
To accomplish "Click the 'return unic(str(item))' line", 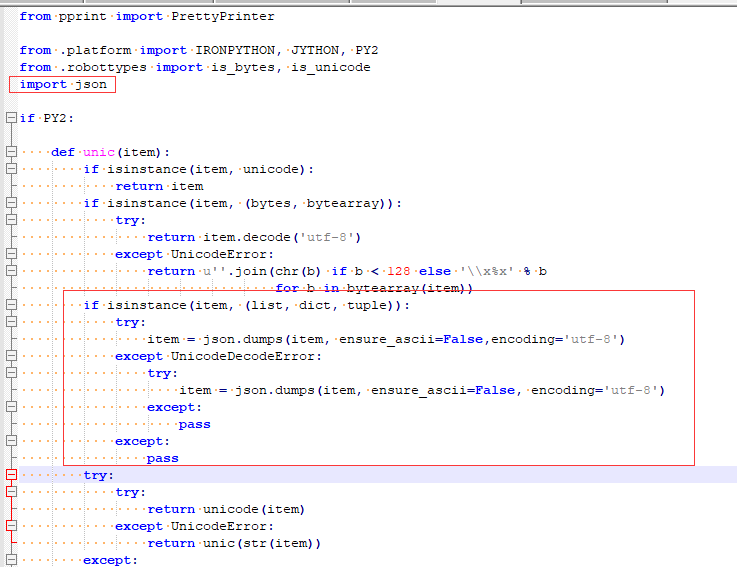I will pyautogui.click(x=234, y=543).
